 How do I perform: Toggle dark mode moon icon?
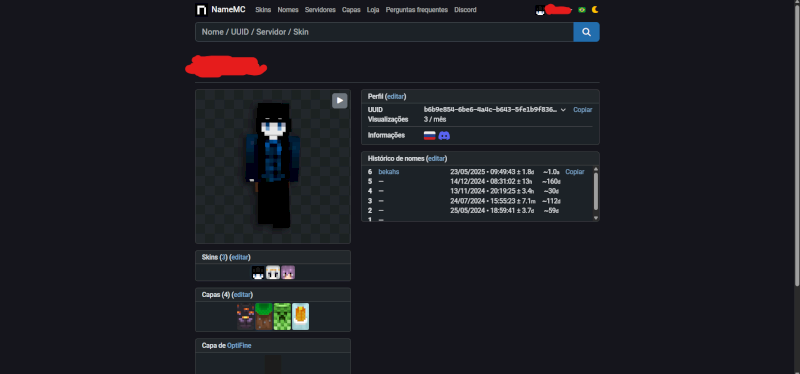pos(595,10)
